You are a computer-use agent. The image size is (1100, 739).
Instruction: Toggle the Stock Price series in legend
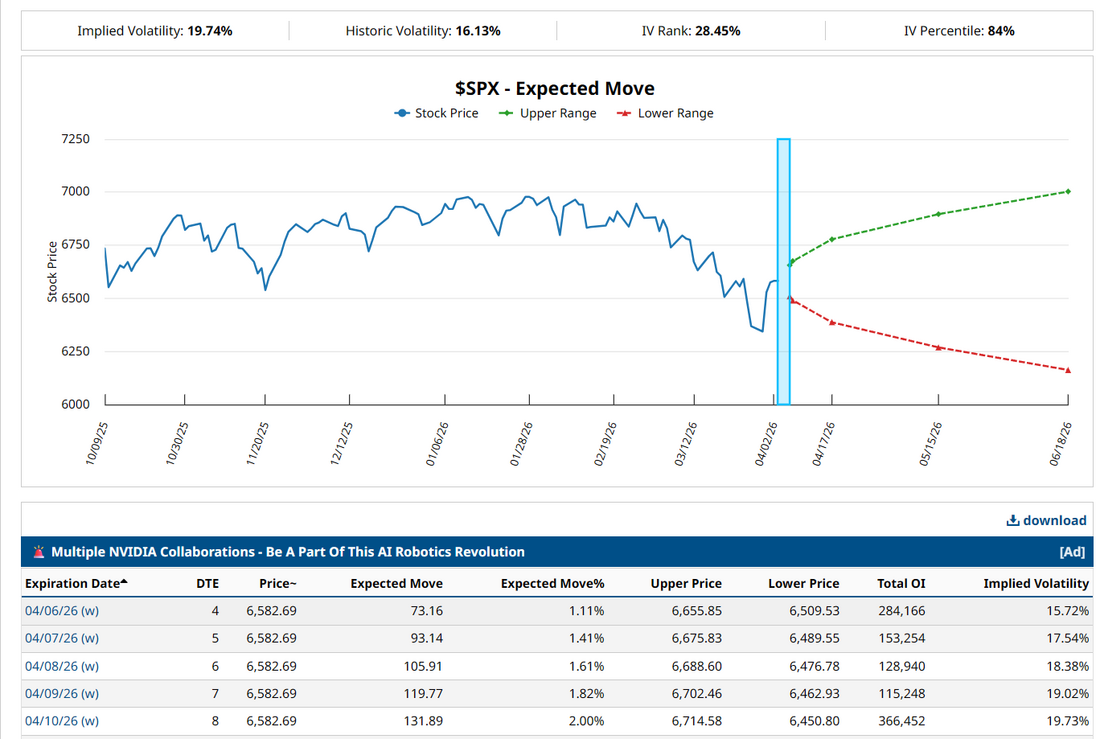pyautogui.click(x=436, y=113)
